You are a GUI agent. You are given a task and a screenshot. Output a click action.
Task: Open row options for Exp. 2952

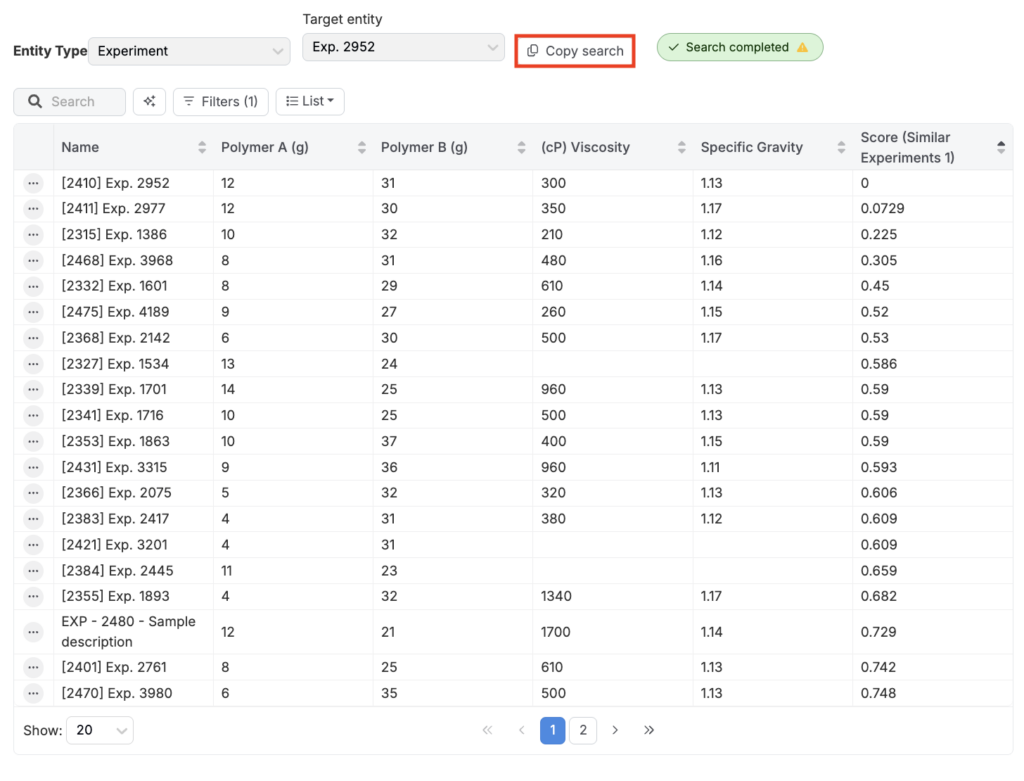coord(33,183)
